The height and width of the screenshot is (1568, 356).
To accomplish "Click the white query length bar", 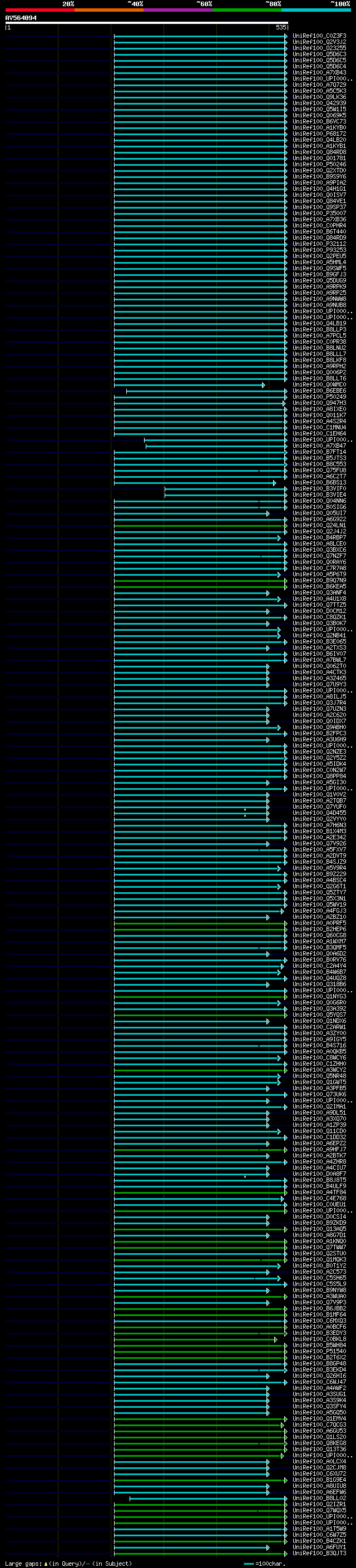I will [x=147, y=22].
